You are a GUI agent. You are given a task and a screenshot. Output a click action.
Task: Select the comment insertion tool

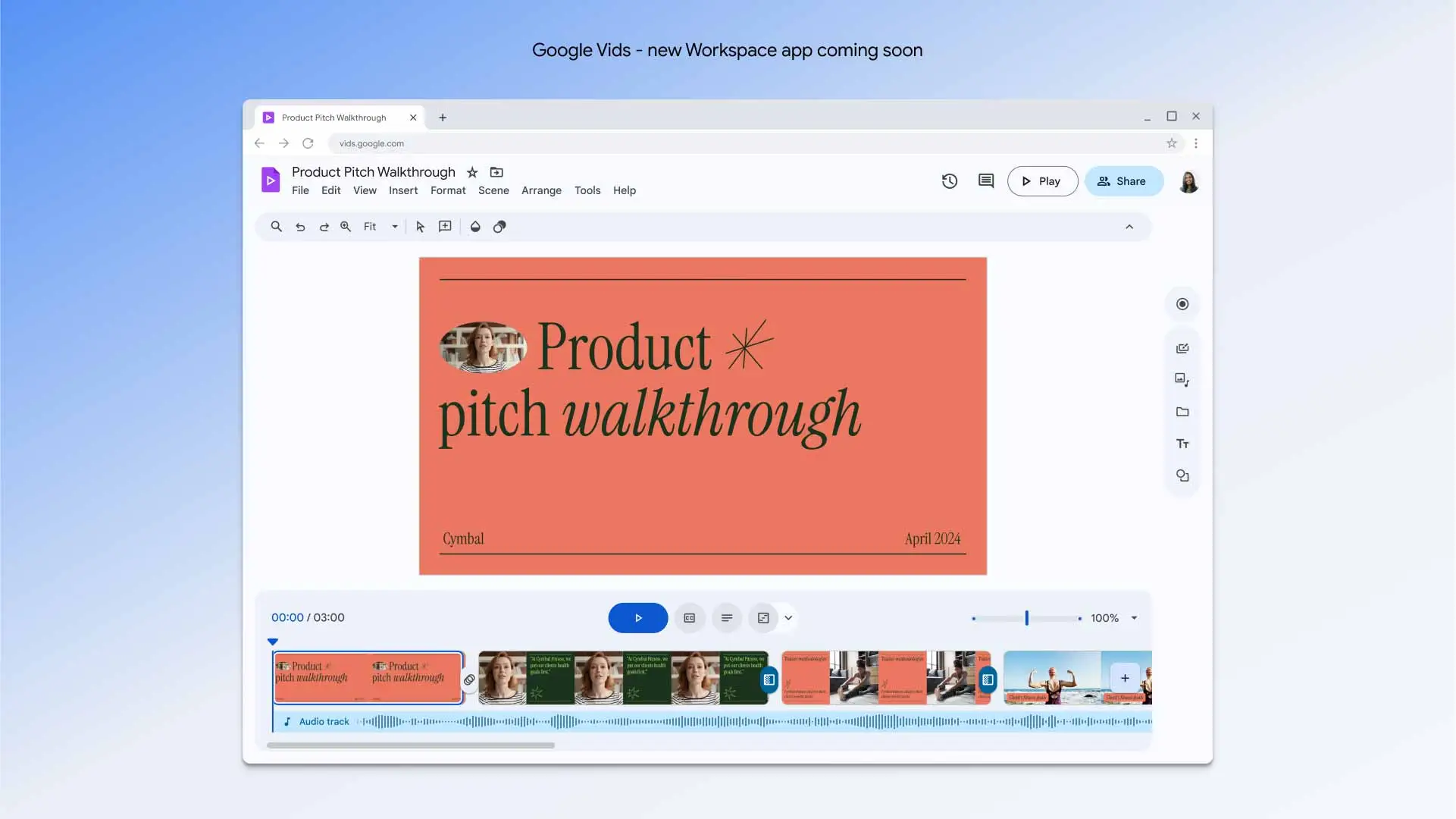(x=445, y=226)
